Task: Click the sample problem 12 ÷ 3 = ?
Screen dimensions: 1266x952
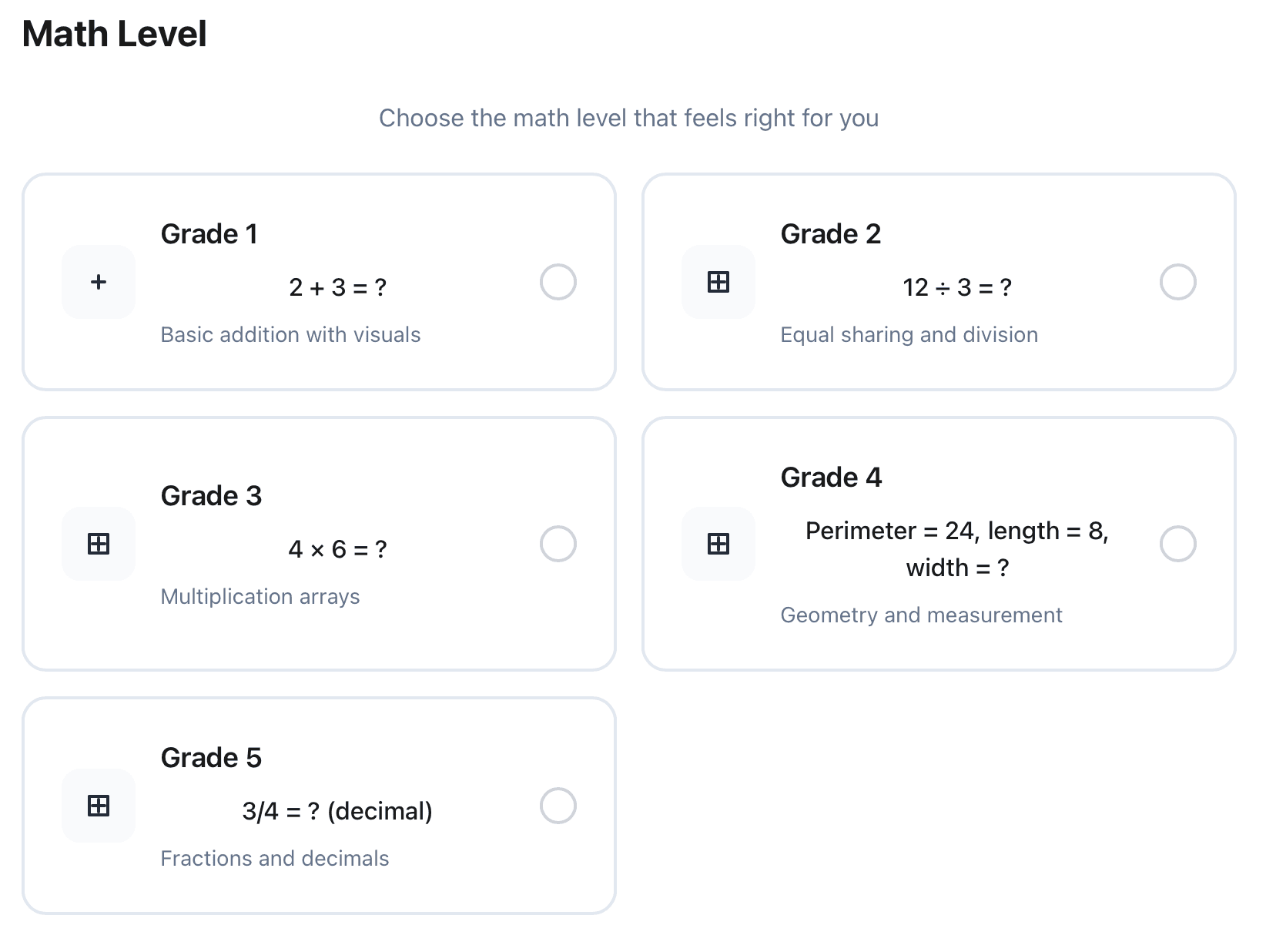Action: pyautogui.click(x=957, y=287)
